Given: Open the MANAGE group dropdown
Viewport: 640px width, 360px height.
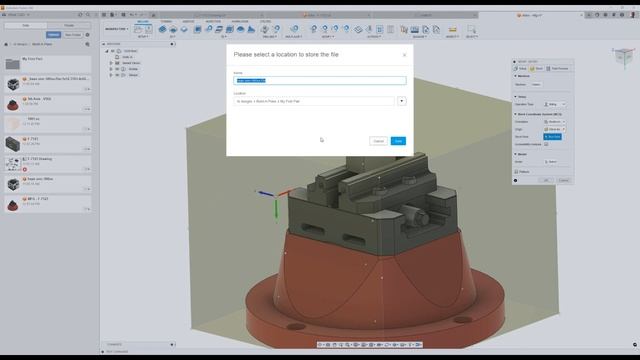Looking at the screenshot, I should click(x=420, y=37).
